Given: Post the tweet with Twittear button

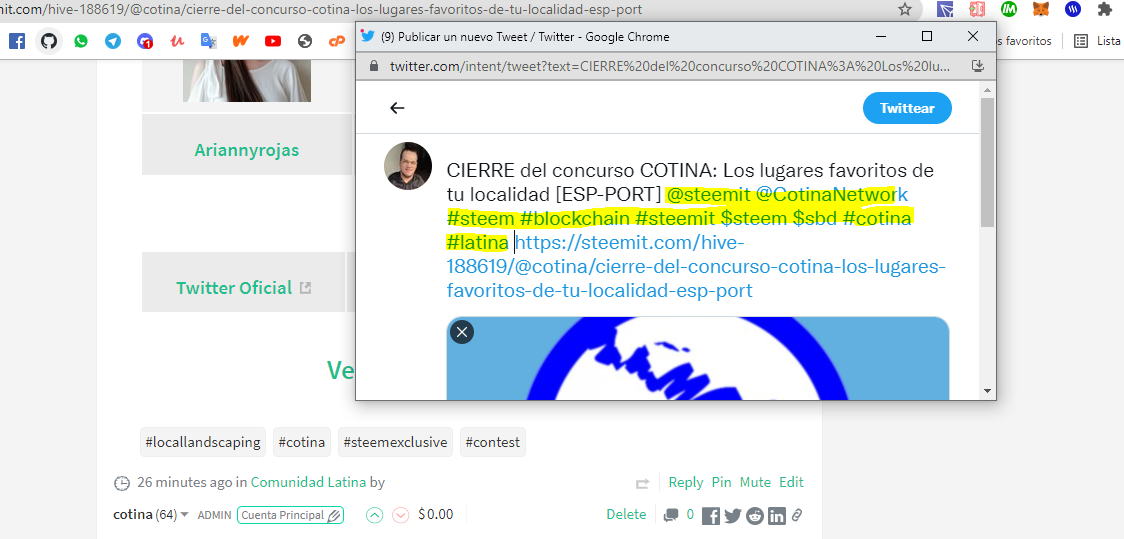Looking at the screenshot, I should 907,108.
